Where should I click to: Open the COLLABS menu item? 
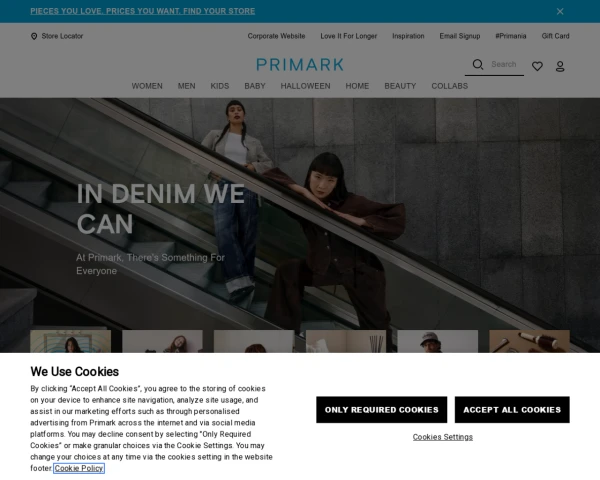pos(450,86)
